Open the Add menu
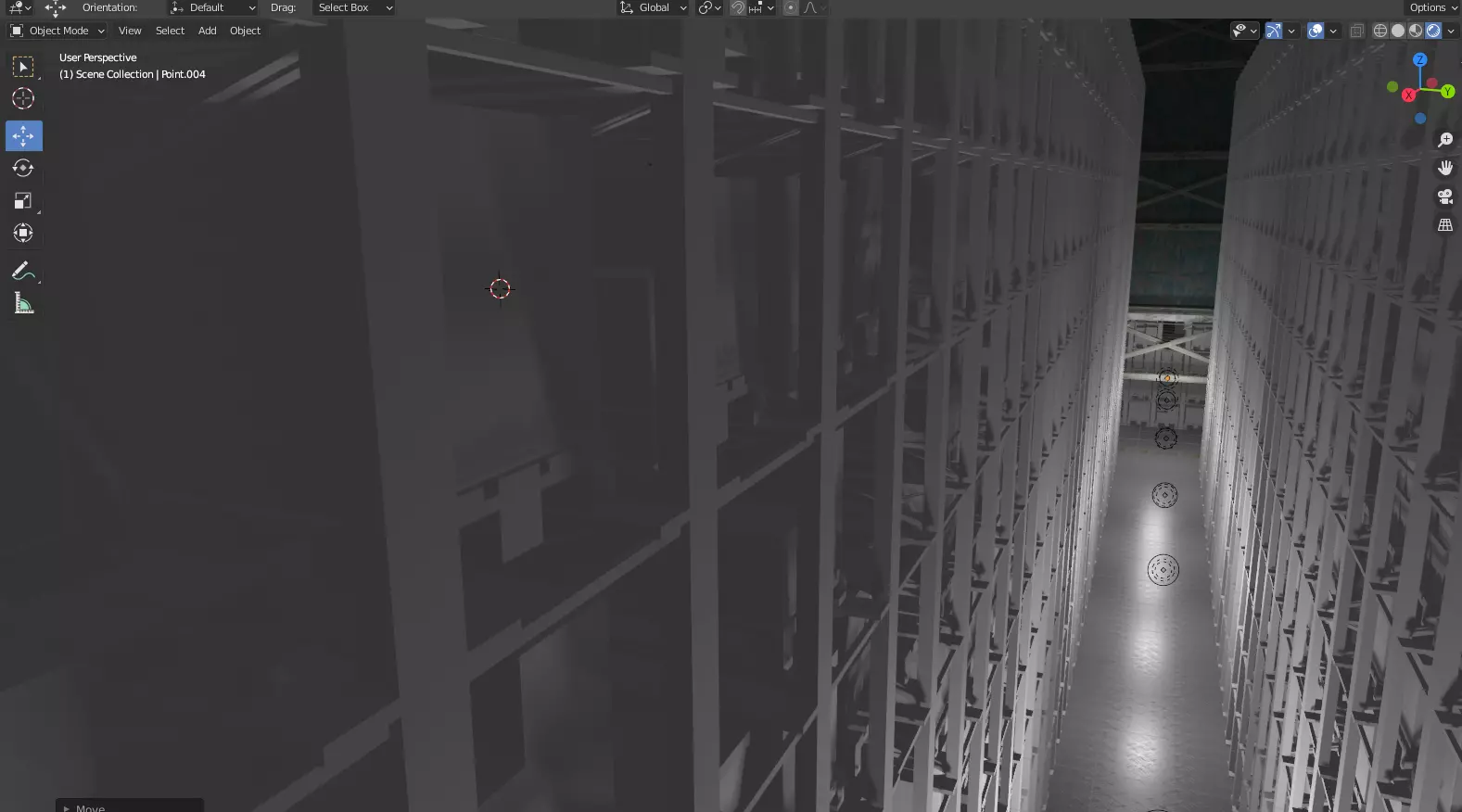 coord(208,31)
